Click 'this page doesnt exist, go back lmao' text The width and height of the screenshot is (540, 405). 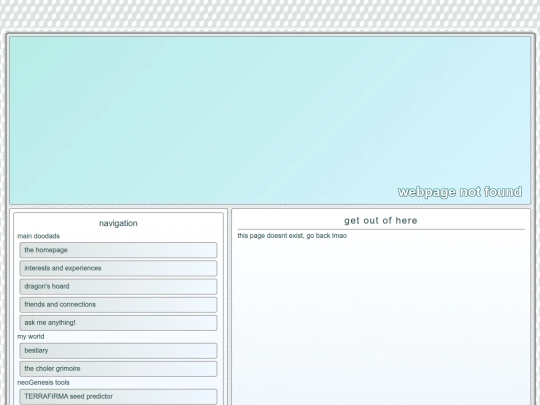(x=292, y=236)
